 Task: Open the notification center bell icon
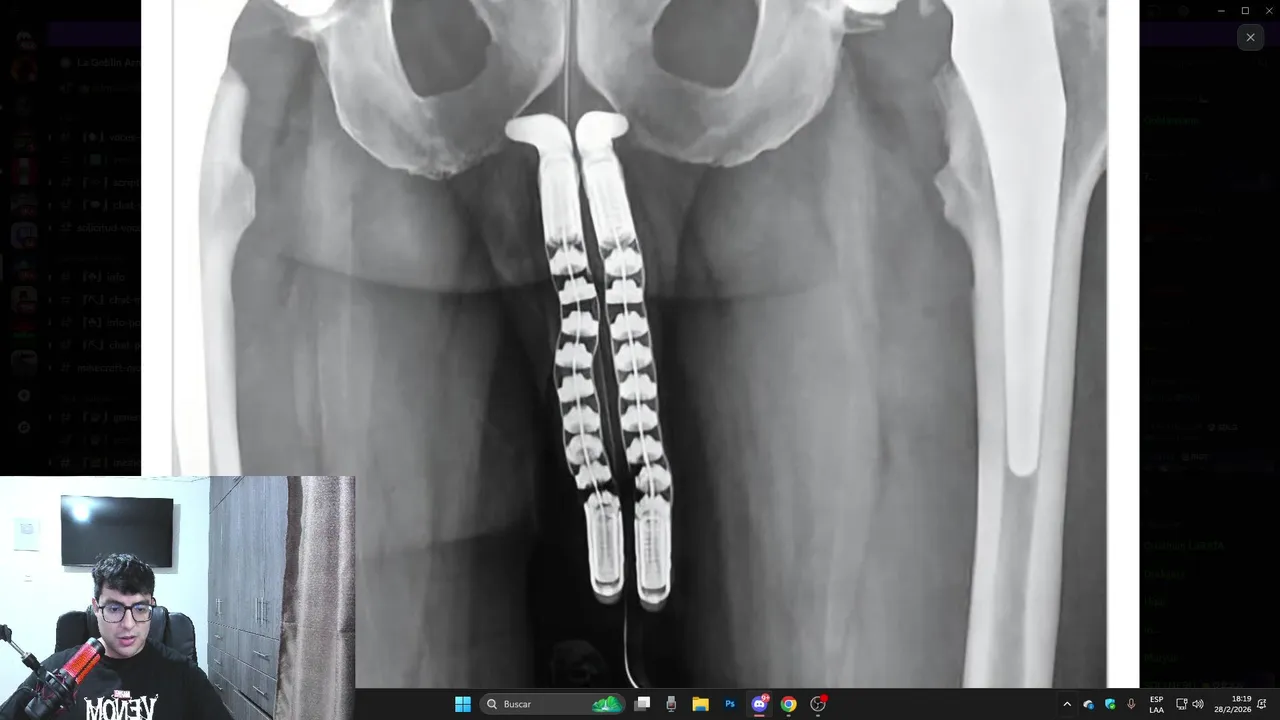(x=1263, y=704)
